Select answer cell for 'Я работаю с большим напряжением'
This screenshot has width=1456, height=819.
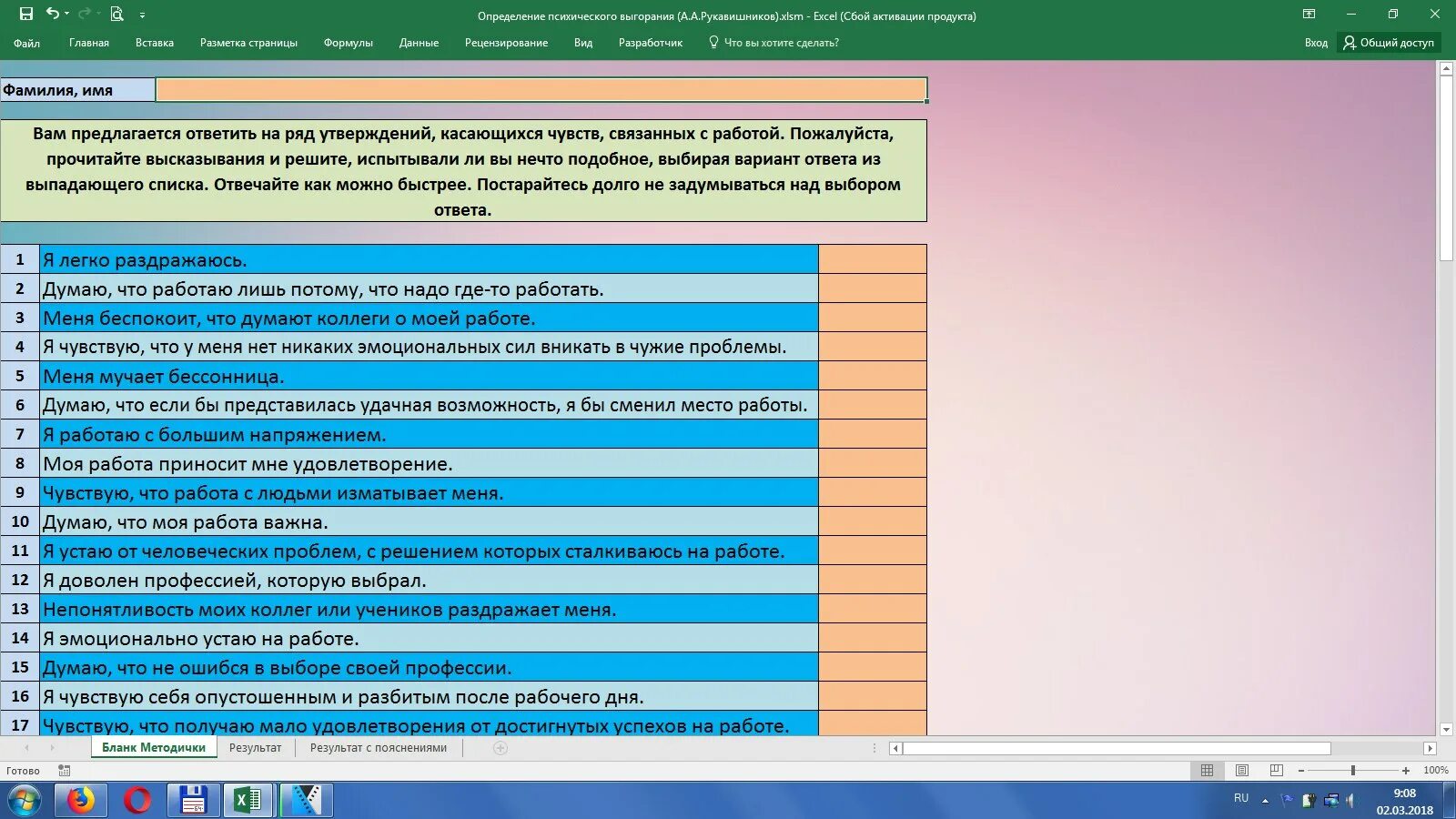pos(872,434)
